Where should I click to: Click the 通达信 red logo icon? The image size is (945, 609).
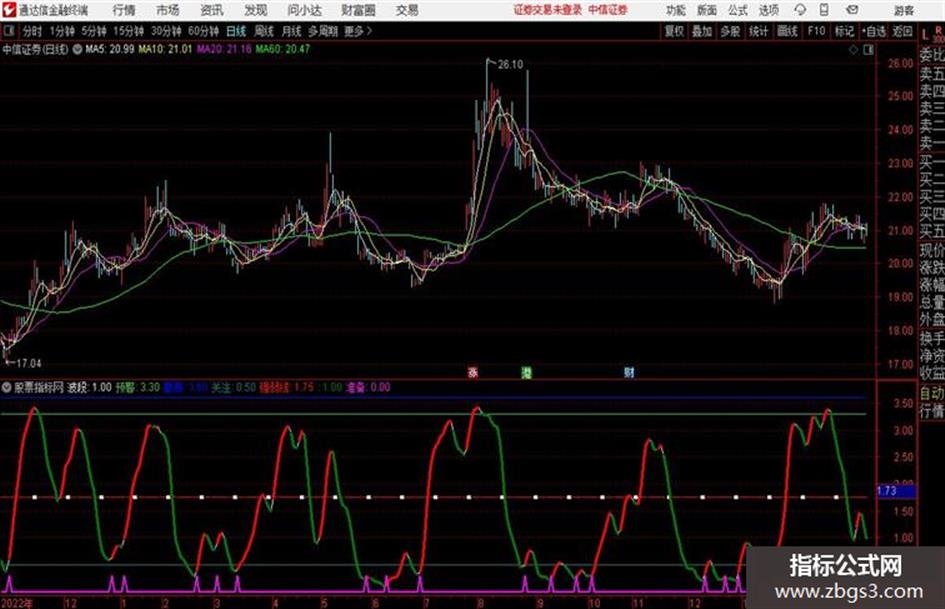9,10
